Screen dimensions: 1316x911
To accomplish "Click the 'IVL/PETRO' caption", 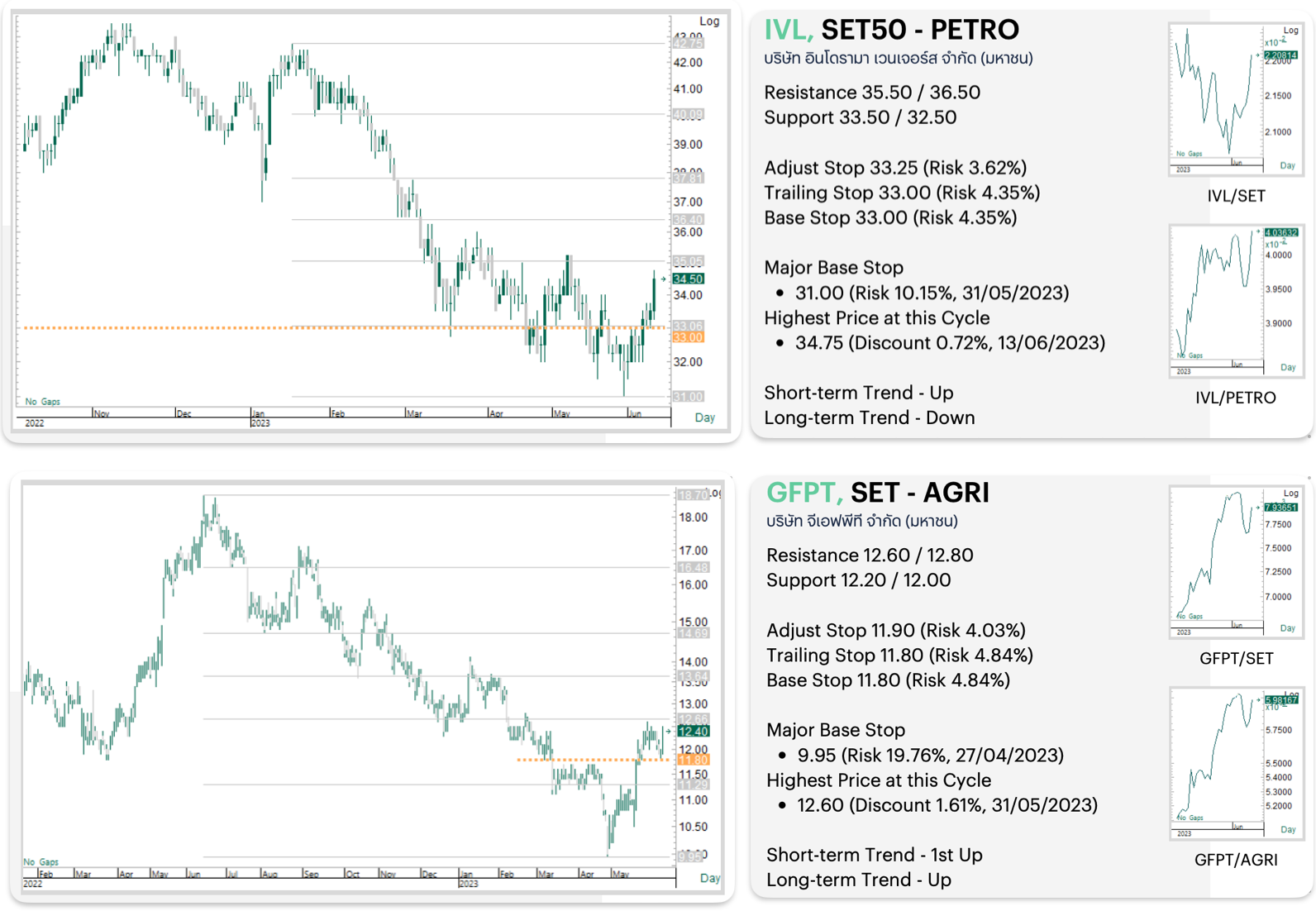I will (1236, 398).
